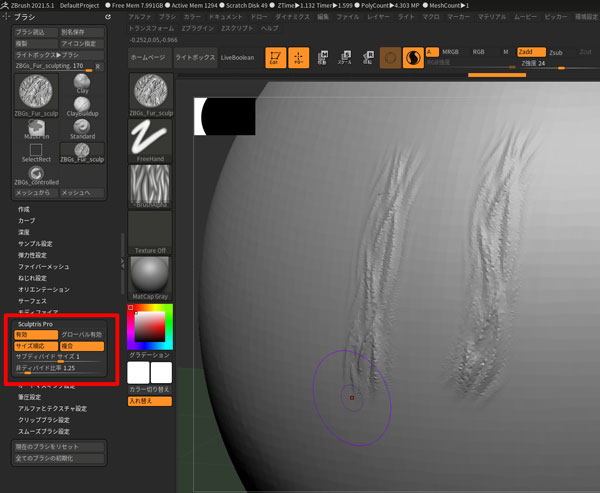Viewport: 600px width, 493px height.
Task: Toggle LiveBoolean
Action: coord(237,58)
